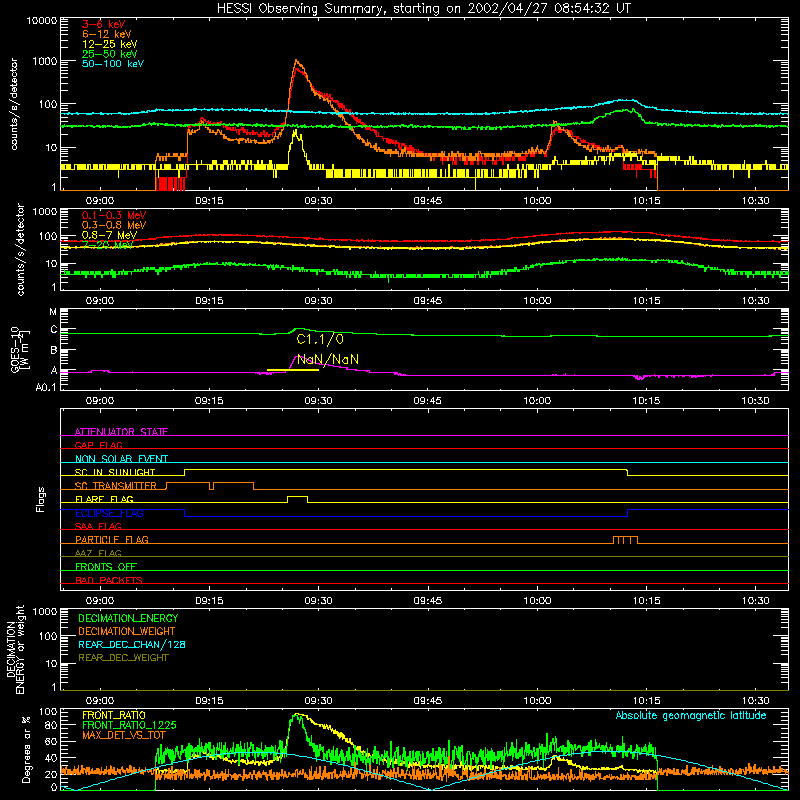Viewport: 800px width, 800px height.
Task: Select the 3-6 keV legend label
Action: (104, 24)
